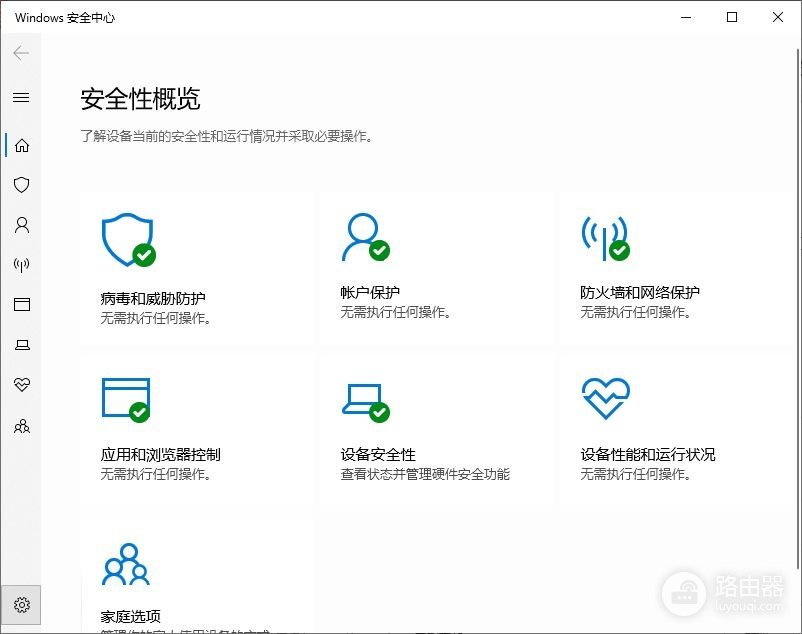Click the 安全性概览 page heading
This screenshot has height=634, width=802.
[x=140, y=99]
